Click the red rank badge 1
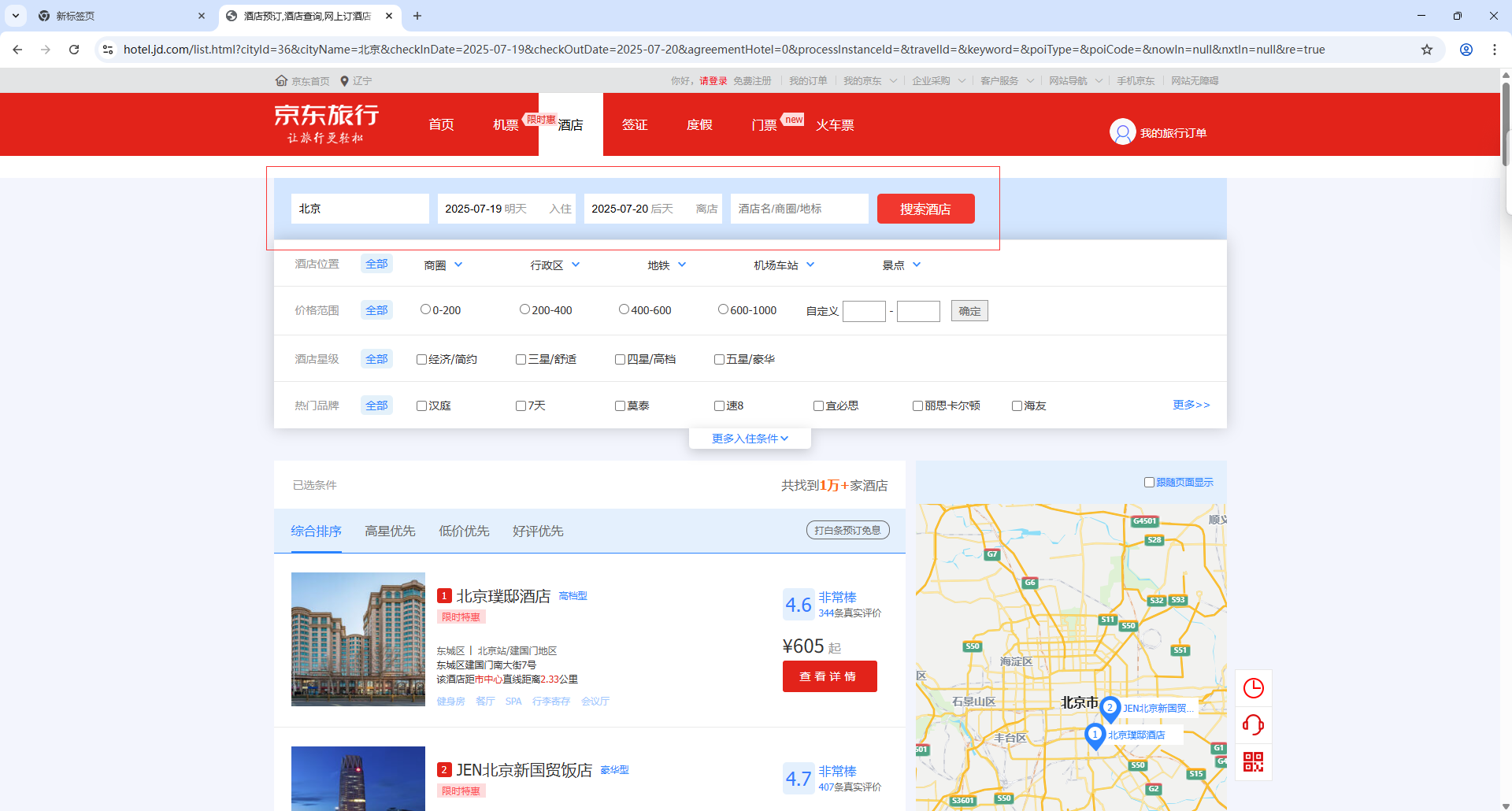 coord(444,596)
